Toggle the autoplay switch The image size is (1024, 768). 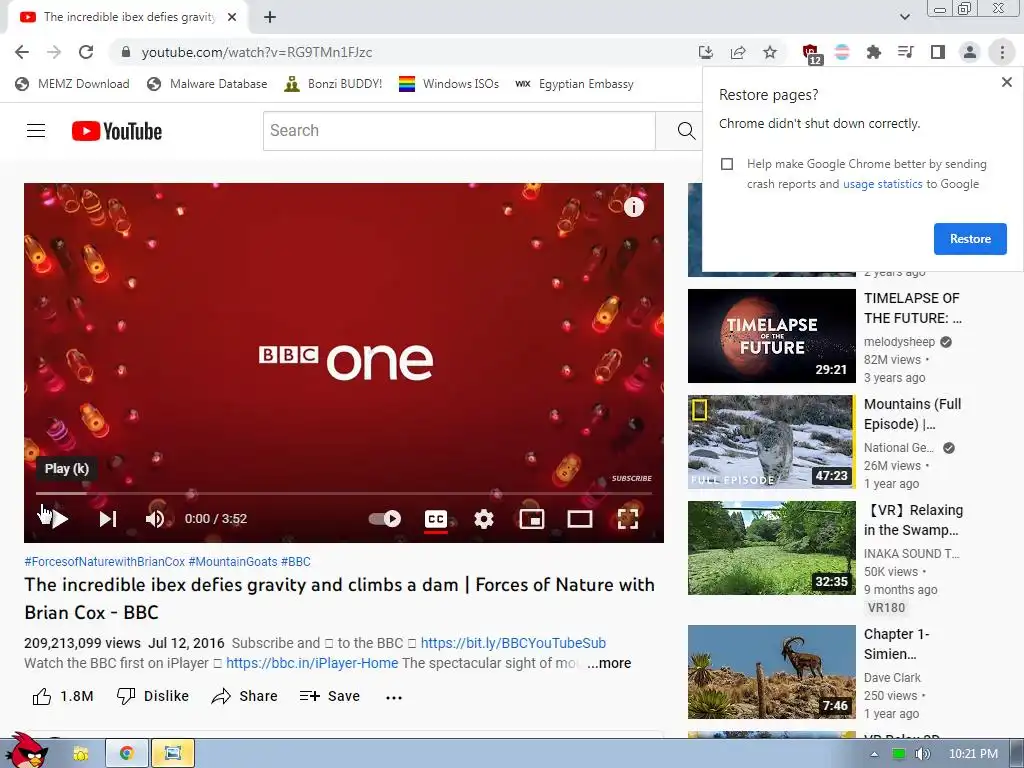click(385, 519)
